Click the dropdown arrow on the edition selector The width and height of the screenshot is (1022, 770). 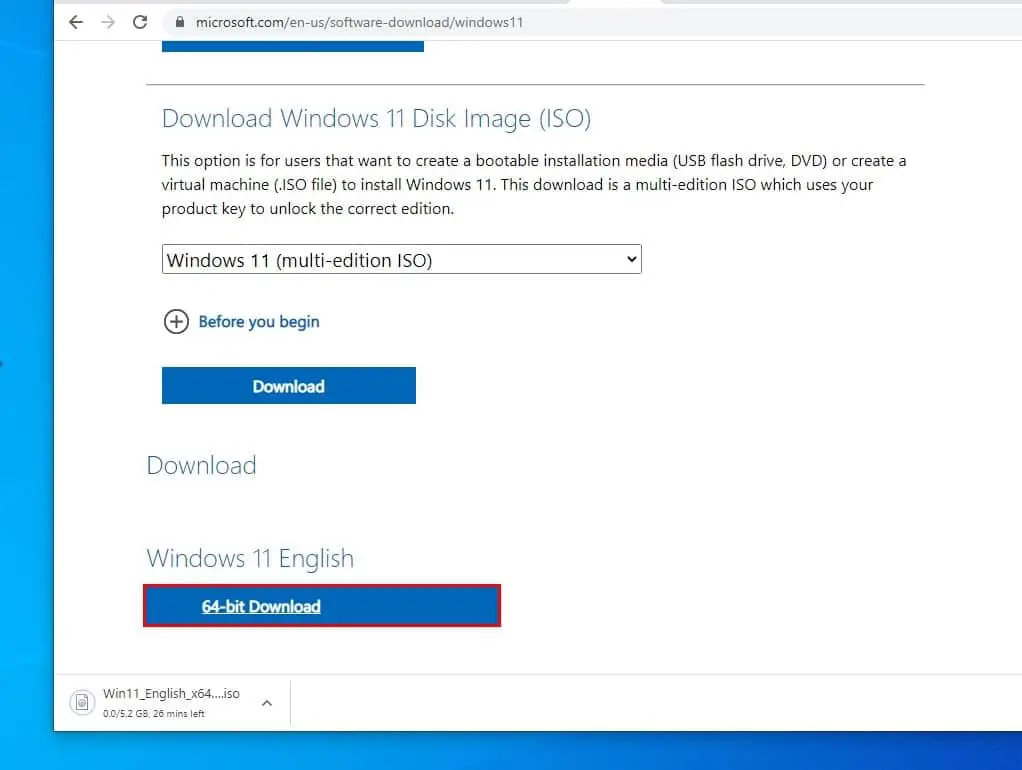coord(631,258)
